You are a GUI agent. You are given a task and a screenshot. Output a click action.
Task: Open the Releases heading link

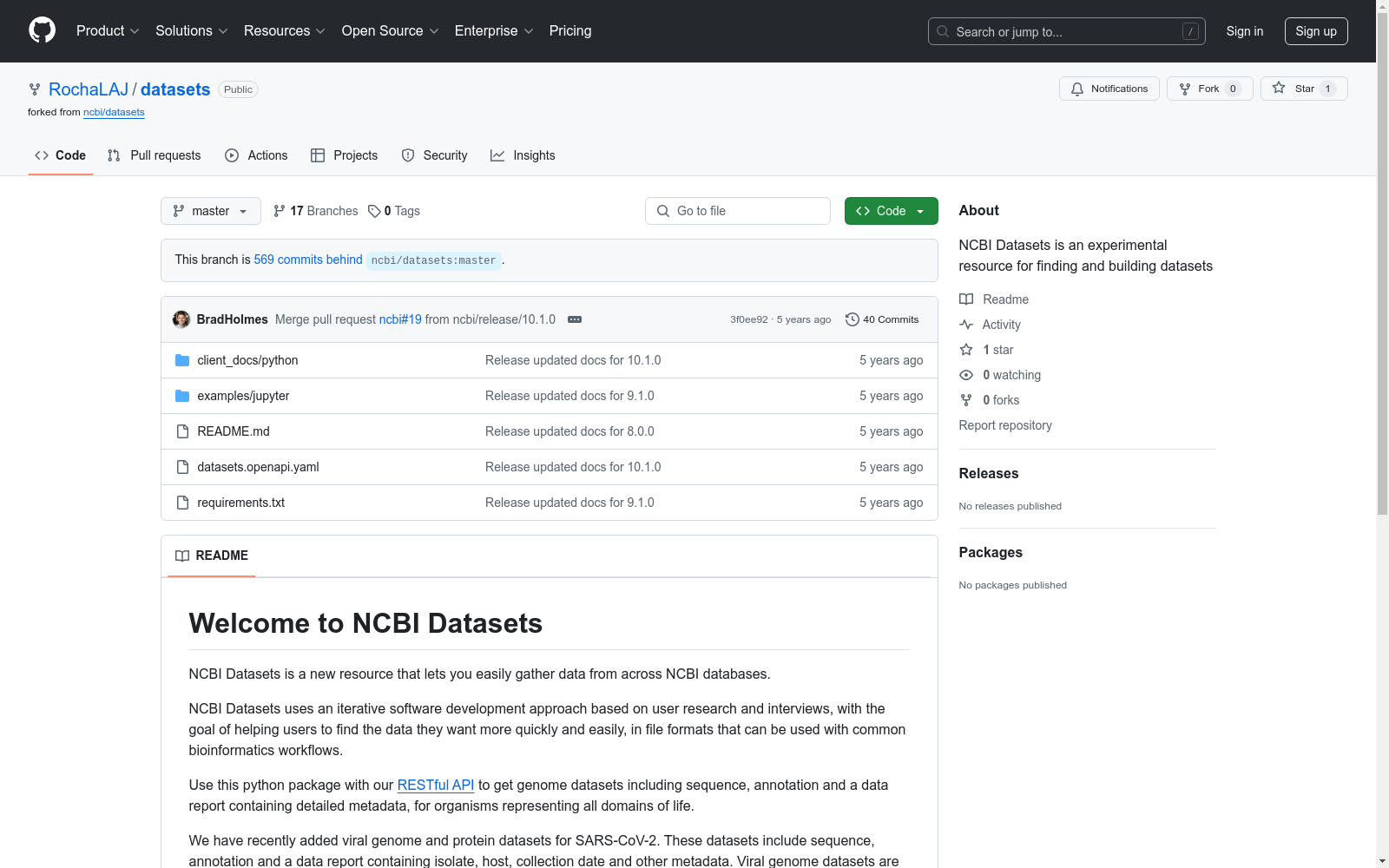pos(989,473)
